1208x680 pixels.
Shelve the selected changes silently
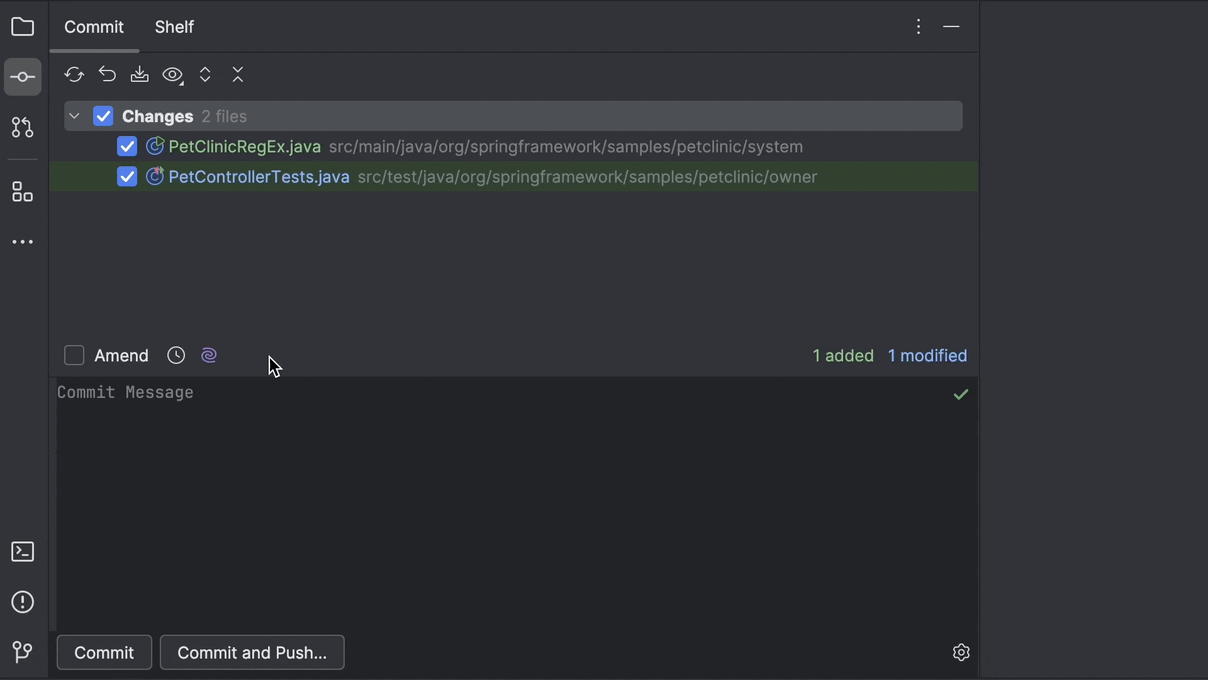[139, 74]
